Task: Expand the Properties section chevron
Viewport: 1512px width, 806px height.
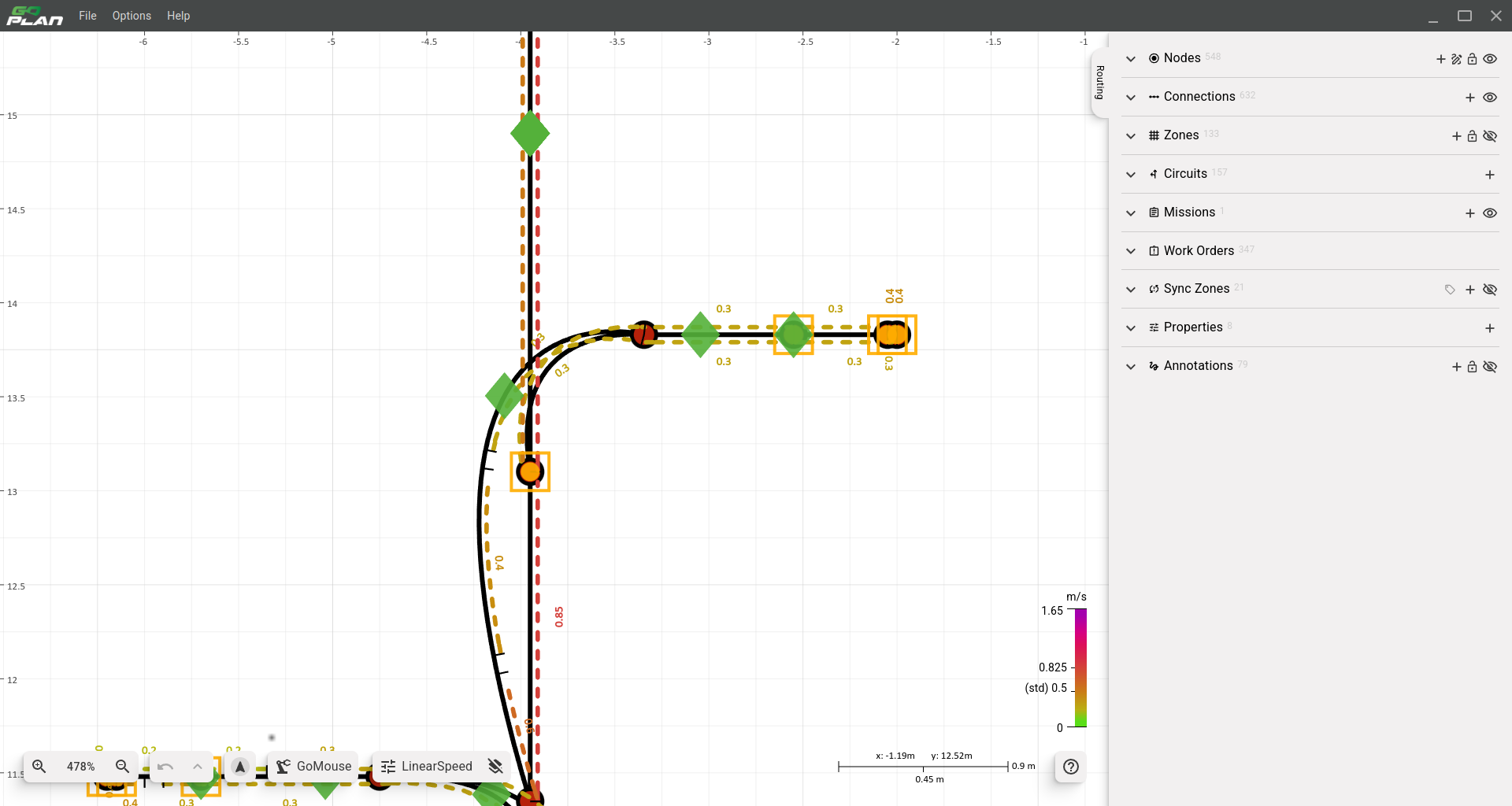Action: (x=1131, y=328)
